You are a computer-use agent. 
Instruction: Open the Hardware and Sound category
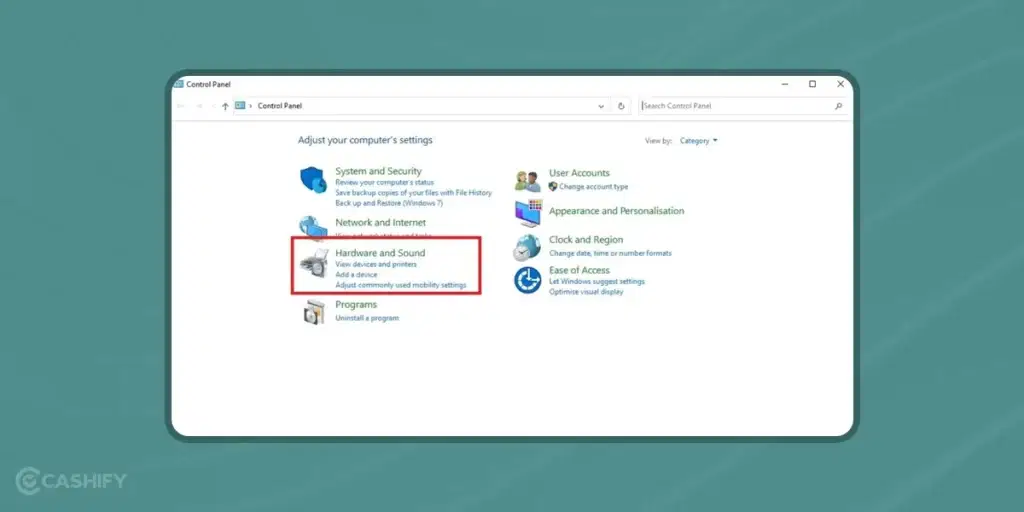(380, 253)
